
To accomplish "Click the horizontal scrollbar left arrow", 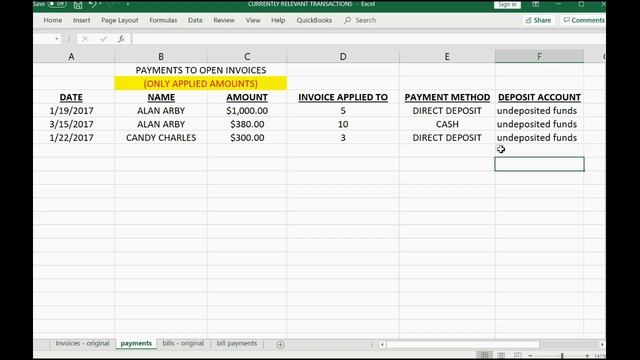I will click(x=382, y=344).
